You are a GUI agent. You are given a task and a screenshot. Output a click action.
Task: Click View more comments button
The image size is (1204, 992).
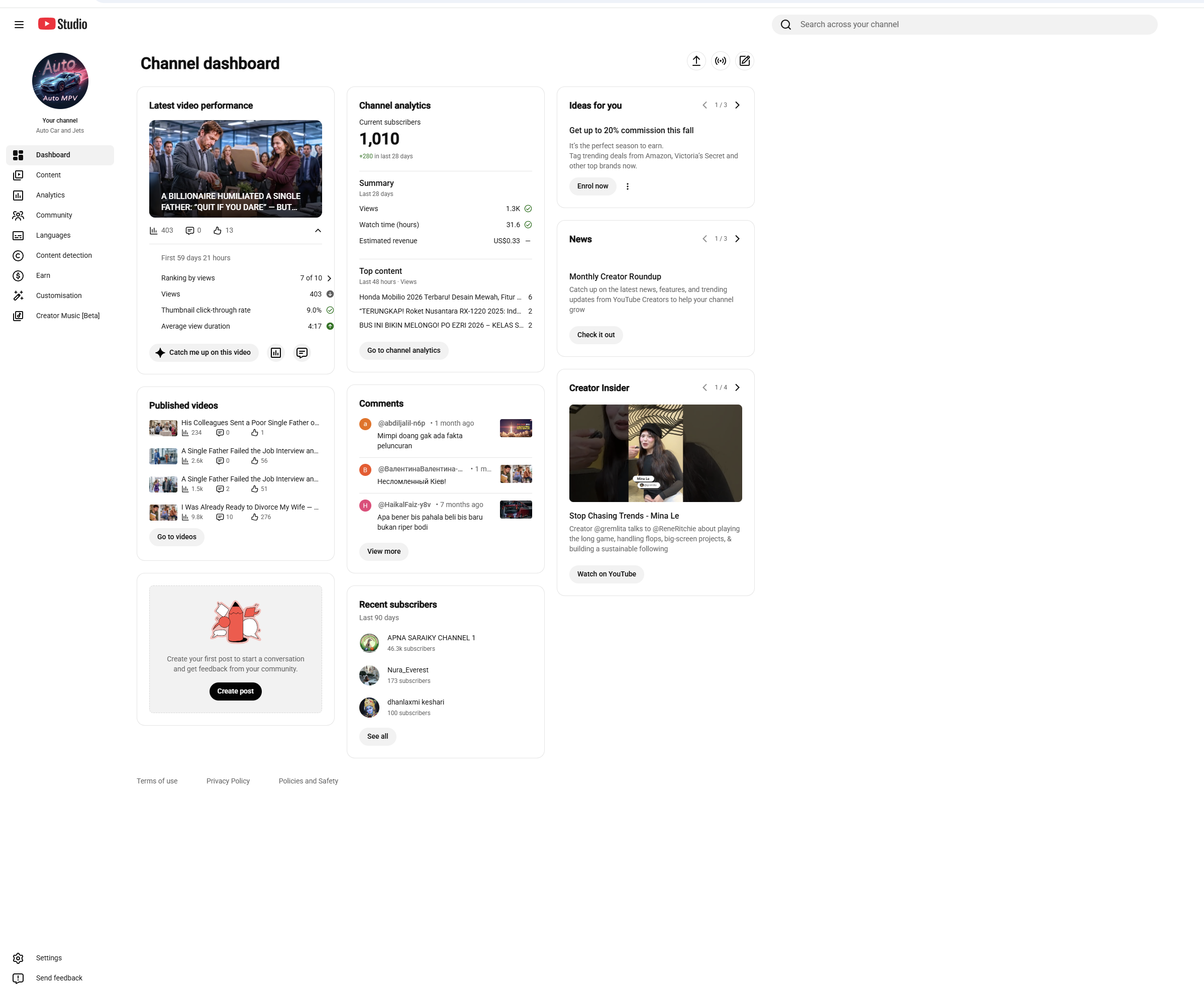[x=383, y=551]
